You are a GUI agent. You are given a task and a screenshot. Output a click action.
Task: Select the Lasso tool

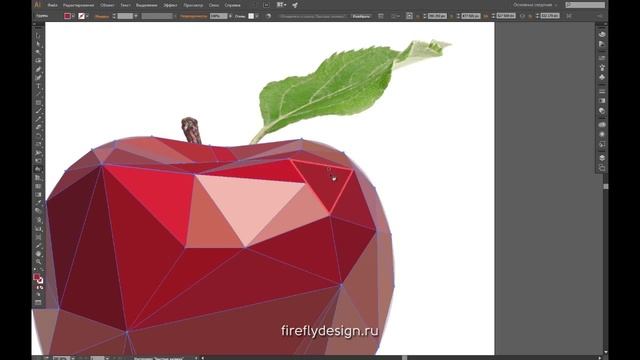38,60
